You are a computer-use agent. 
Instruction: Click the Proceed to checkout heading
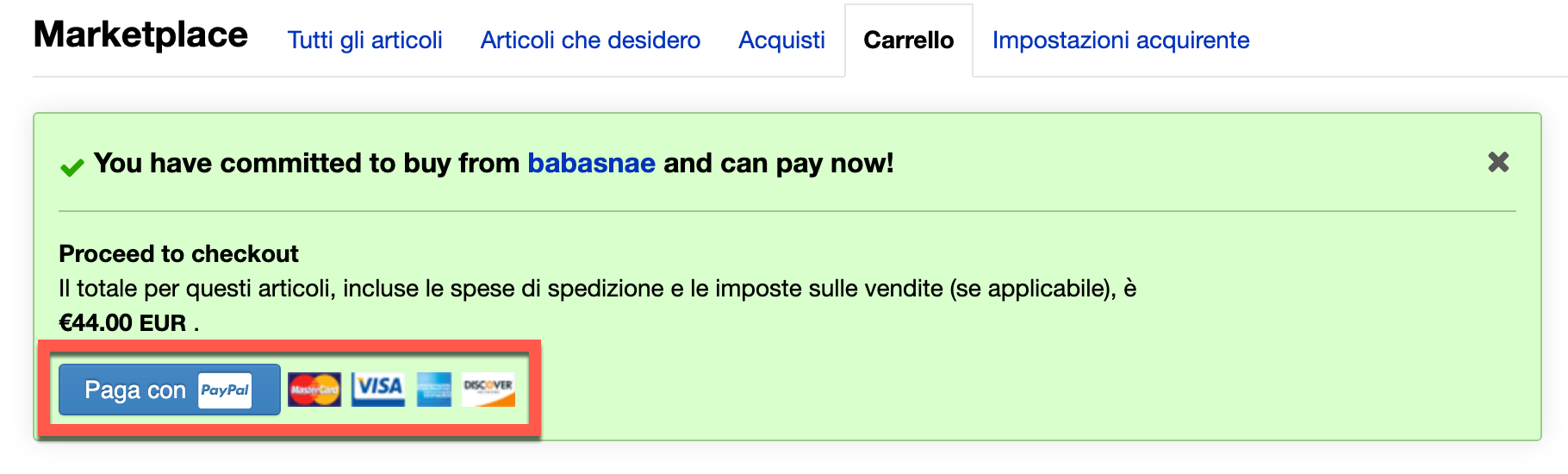[178, 254]
